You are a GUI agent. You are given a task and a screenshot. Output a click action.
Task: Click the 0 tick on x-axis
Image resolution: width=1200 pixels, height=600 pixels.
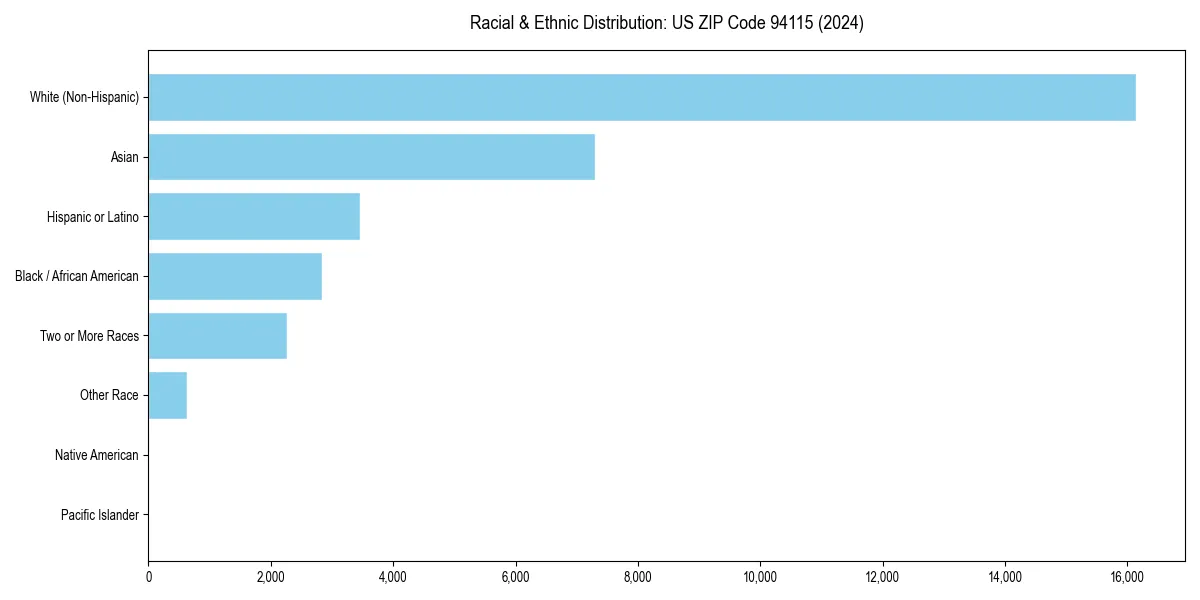[149, 576]
